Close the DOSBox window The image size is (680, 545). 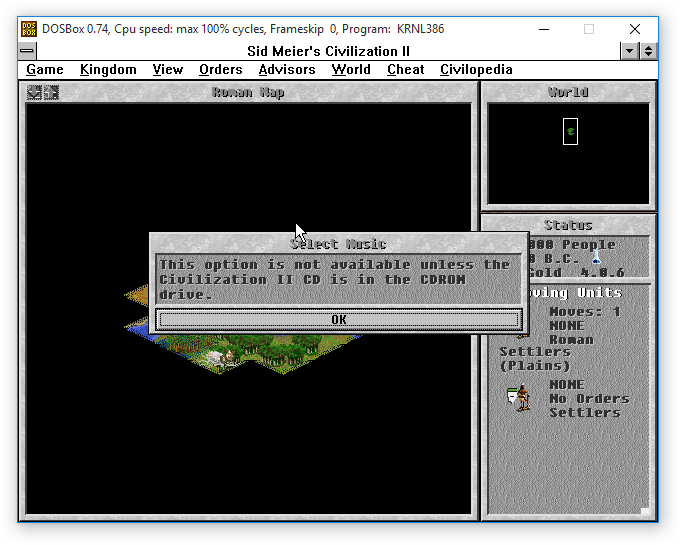pyautogui.click(x=634, y=29)
